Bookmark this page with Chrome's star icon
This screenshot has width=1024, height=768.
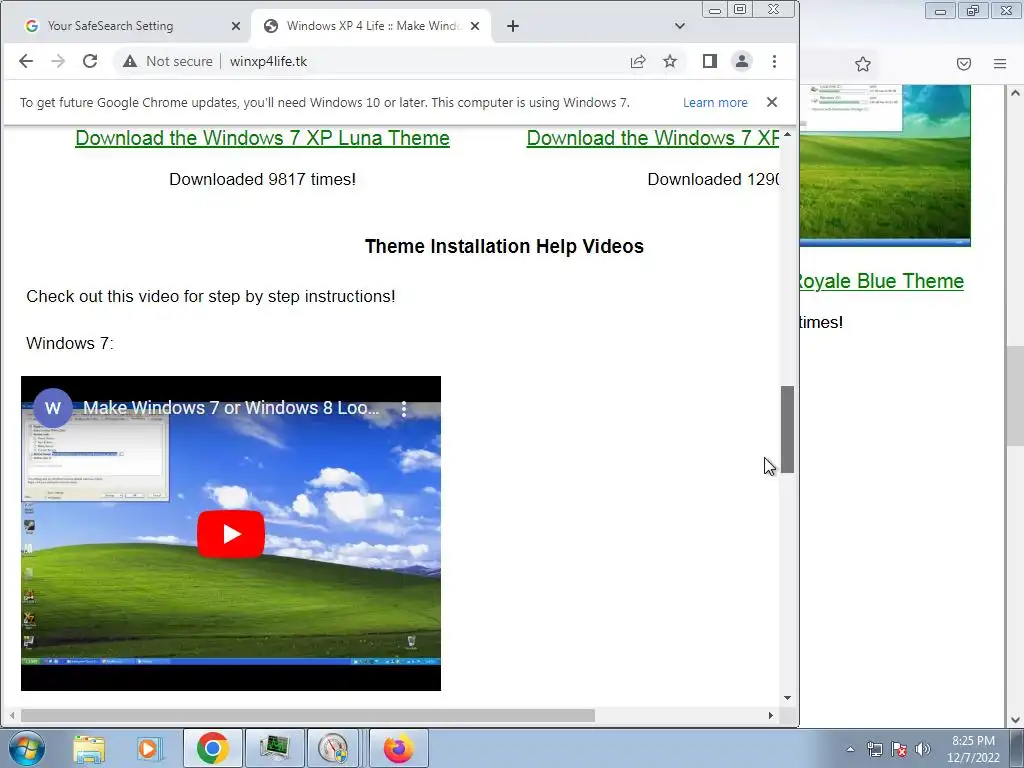point(670,61)
